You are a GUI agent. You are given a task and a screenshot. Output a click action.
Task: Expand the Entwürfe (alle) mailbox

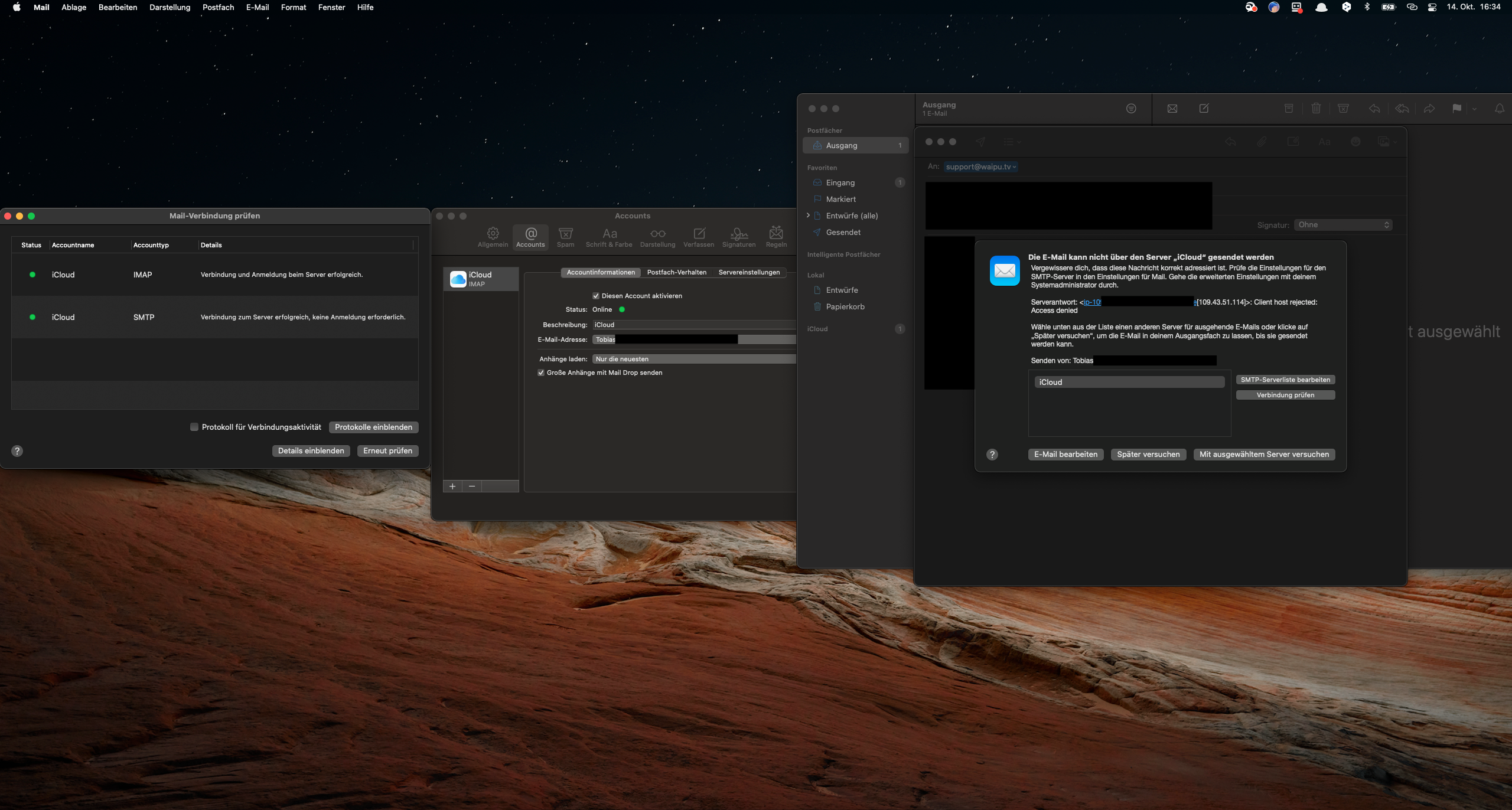click(x=808, y=215)
